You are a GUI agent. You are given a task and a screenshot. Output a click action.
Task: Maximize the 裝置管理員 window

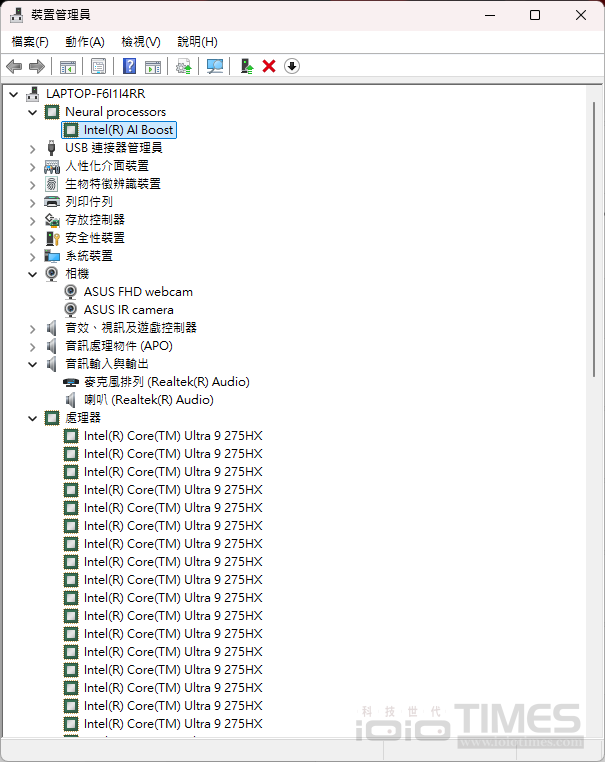535,15
